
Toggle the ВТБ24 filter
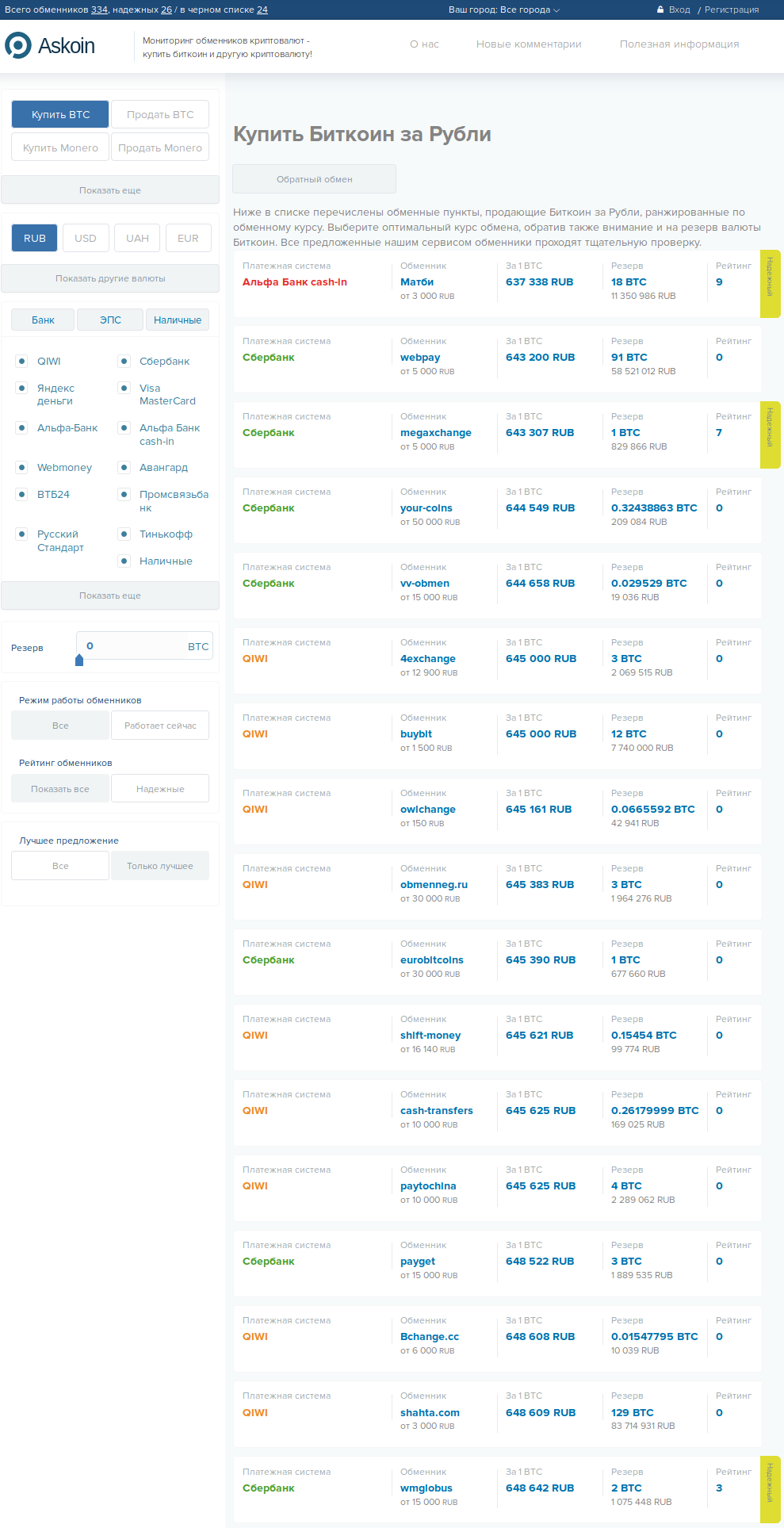pos(21,494)
